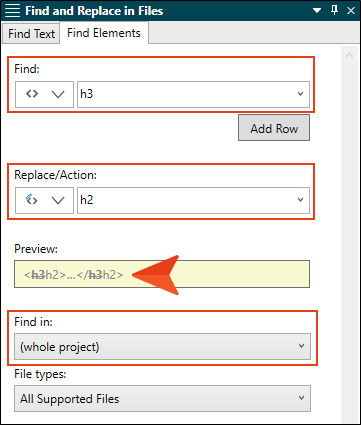Viewport: 361px width, 425px height.
Task: Open the h2 Replace field dropdown arrow
Action: point(300,200)
